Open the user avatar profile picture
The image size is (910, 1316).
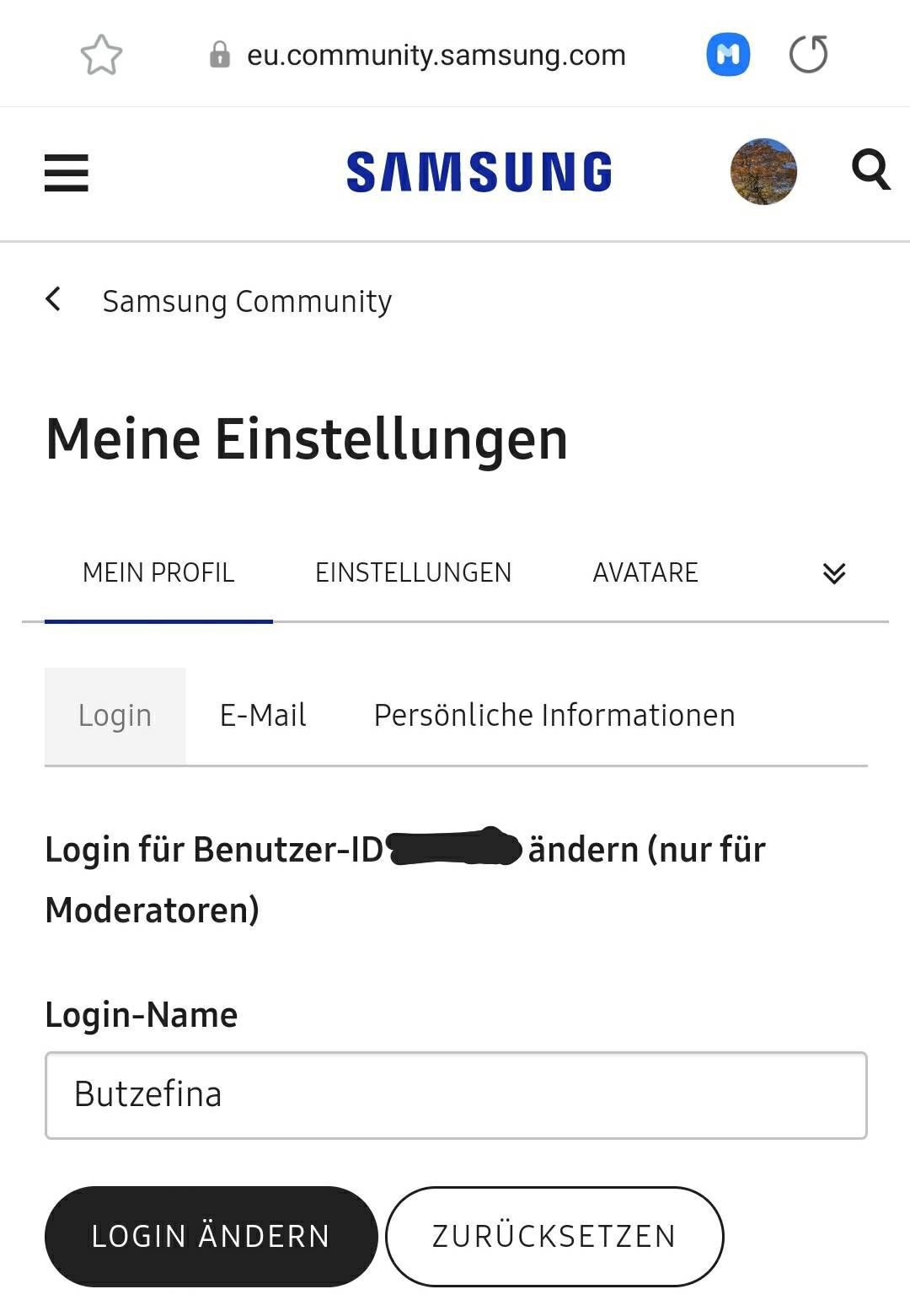tap(763, 172)
